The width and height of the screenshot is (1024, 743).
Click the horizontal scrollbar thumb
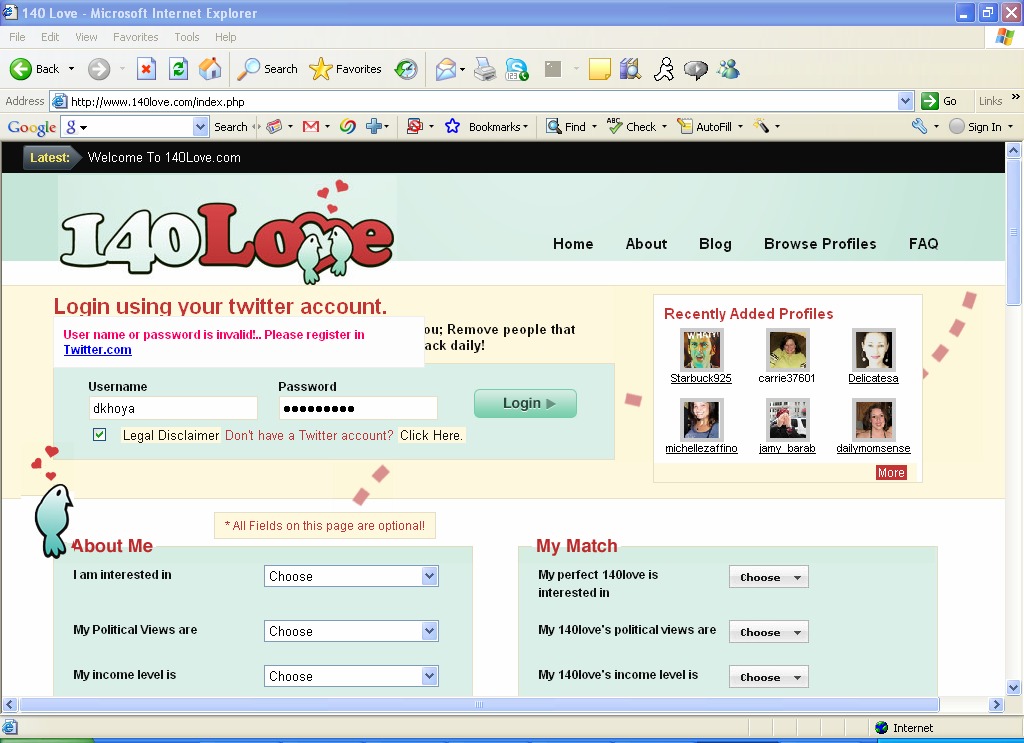click(479, 704)
